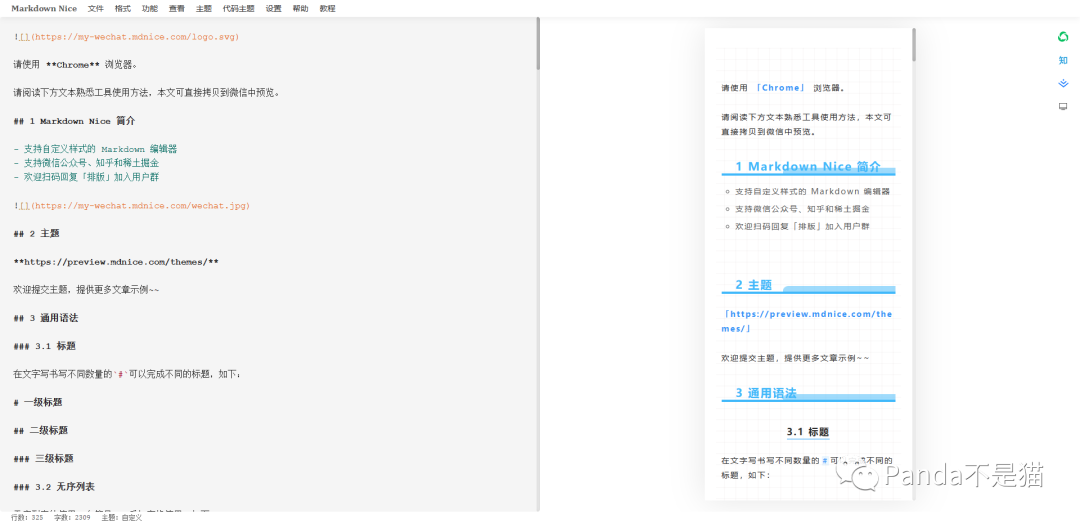Click the '2 主题' preview heading
This screenshot has width=1080, height=523.
(754, 285)
